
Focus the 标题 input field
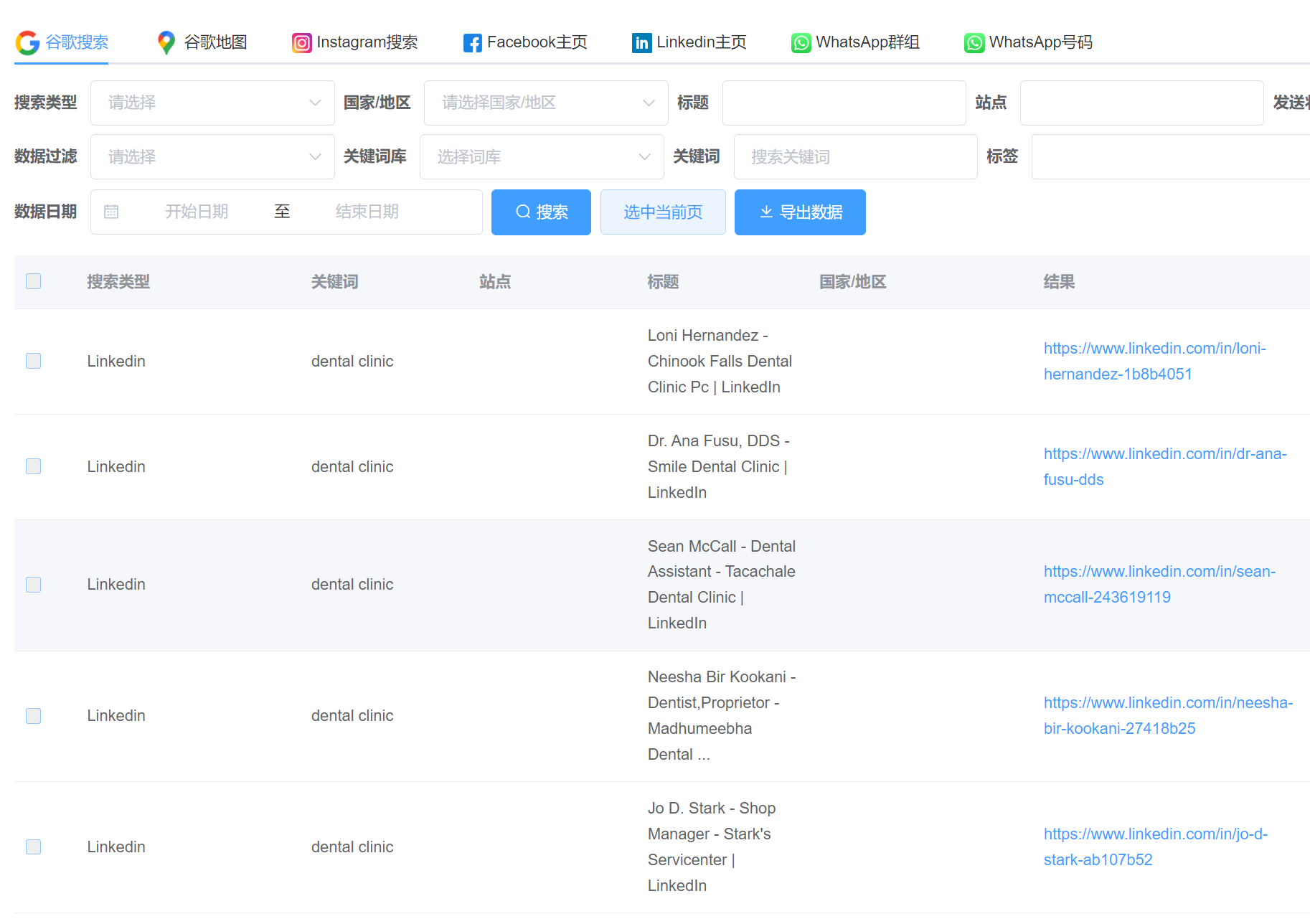(844, 103)
